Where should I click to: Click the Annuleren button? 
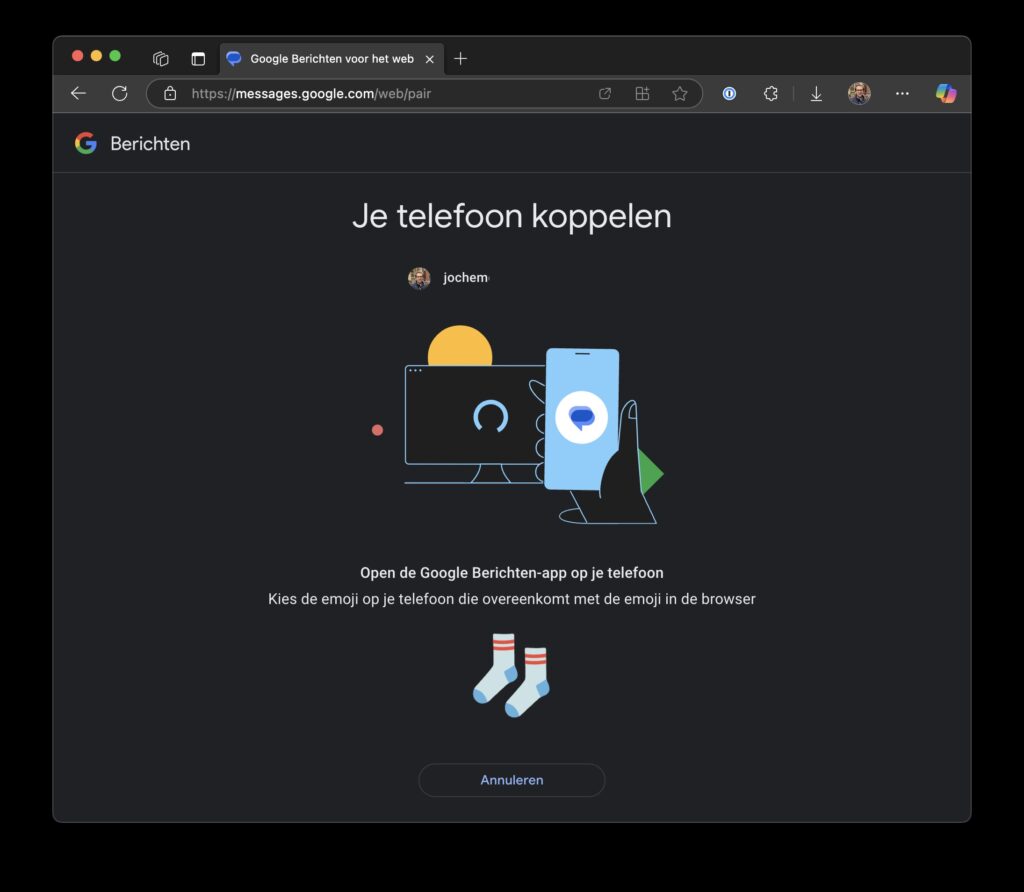(512, 780)
